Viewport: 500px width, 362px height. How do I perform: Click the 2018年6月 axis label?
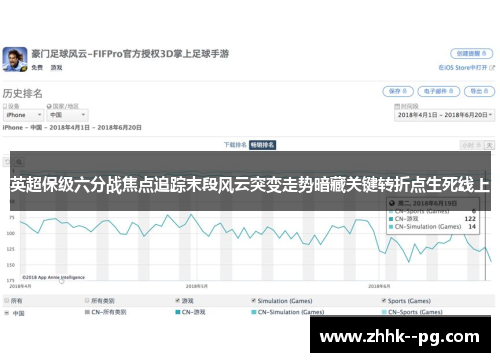pyautogui.click(x=379, y=286)
